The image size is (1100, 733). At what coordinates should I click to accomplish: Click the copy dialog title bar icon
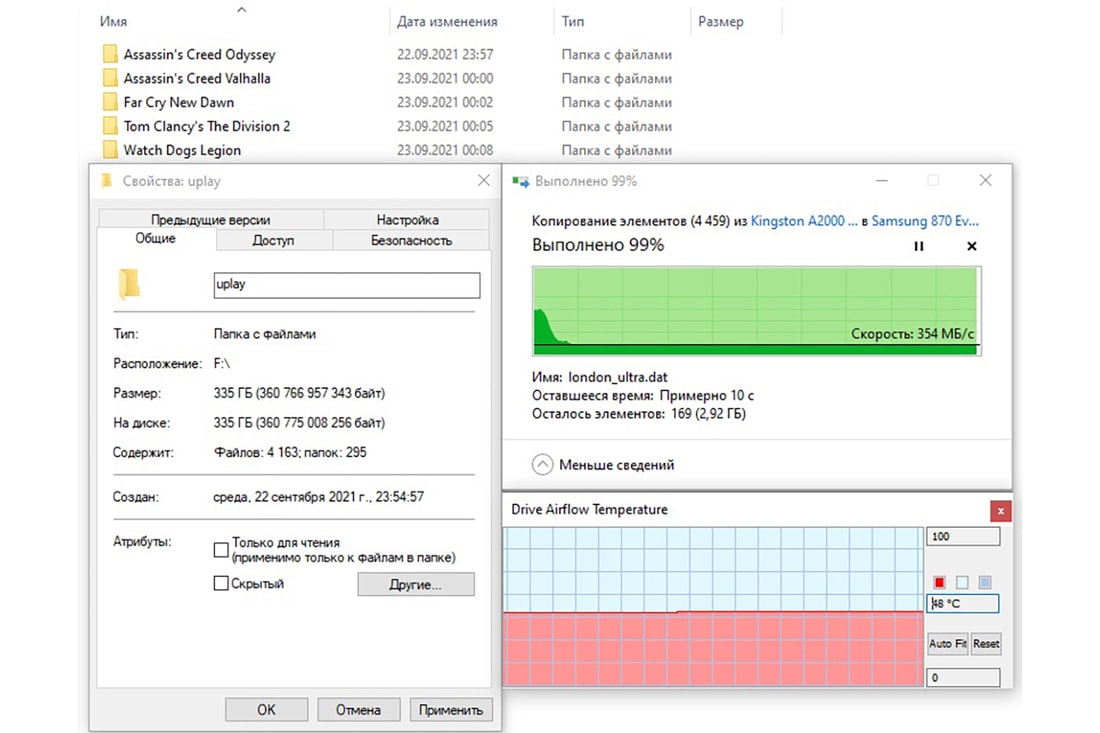pyautogui.click(x=521, y=181)
